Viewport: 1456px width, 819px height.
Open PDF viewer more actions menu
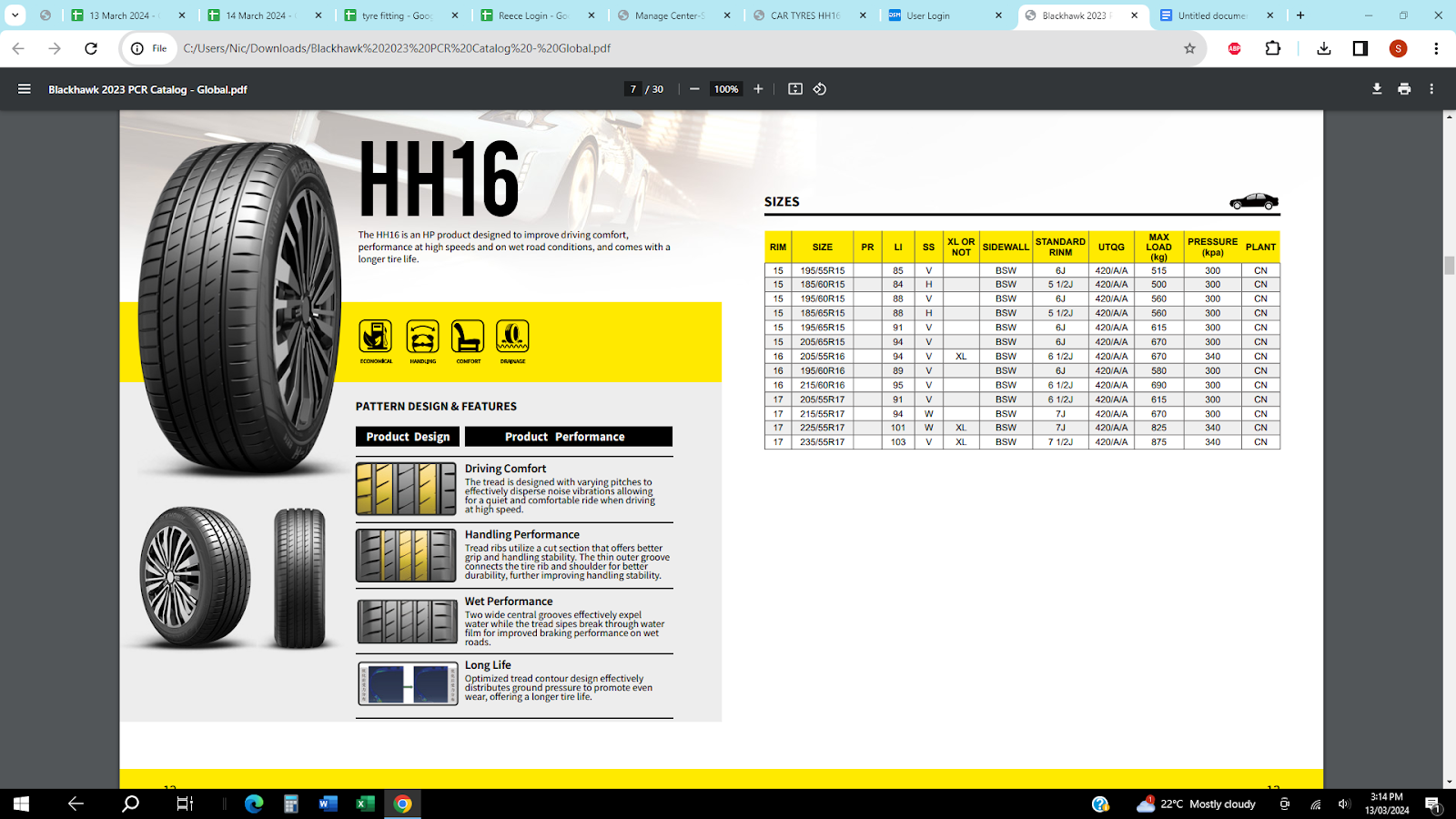pyautogui.click(x=1431, y=89)
